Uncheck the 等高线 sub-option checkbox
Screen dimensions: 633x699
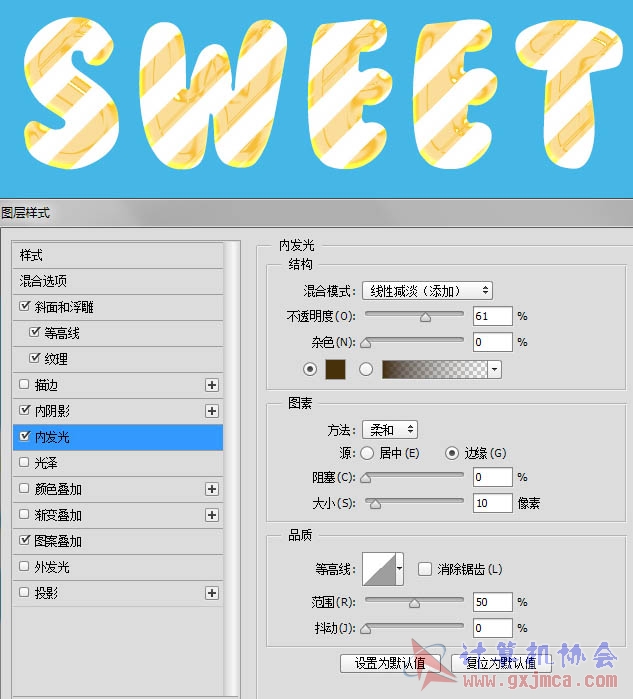(34, 332)
